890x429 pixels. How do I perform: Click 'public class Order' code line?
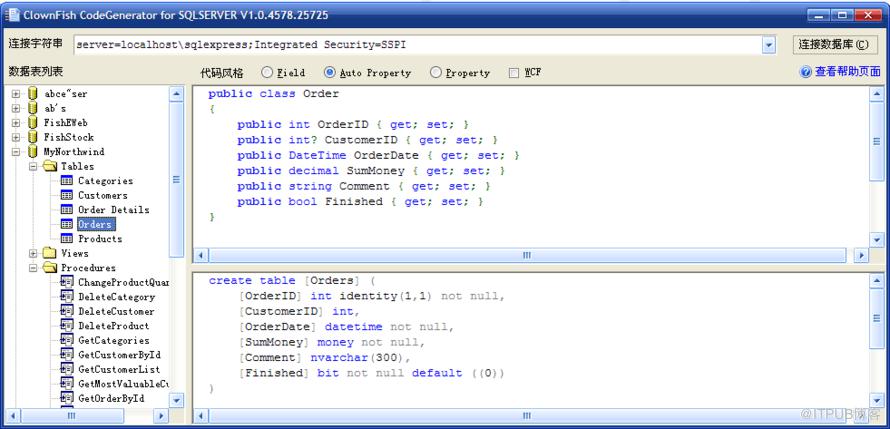click(x=274, y=94)
